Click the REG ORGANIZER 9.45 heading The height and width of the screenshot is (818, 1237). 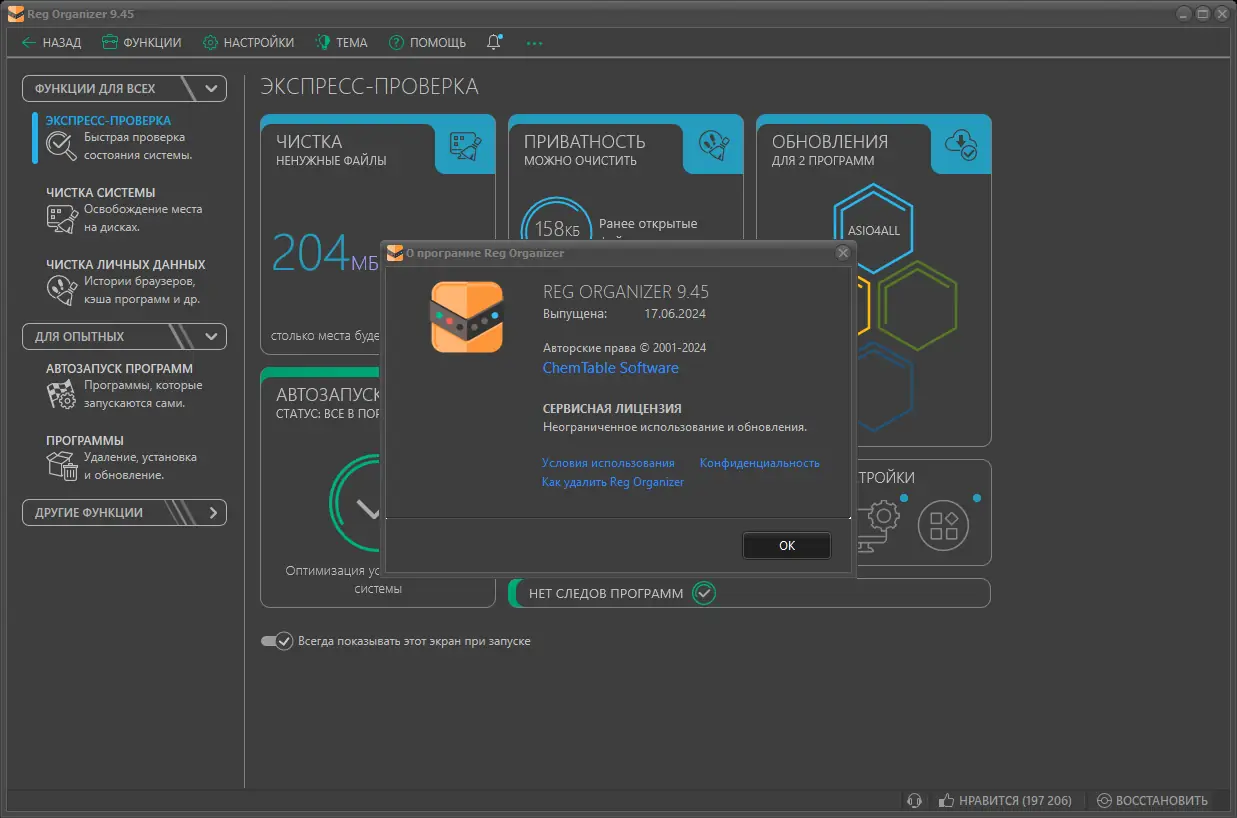click(626, 292)
